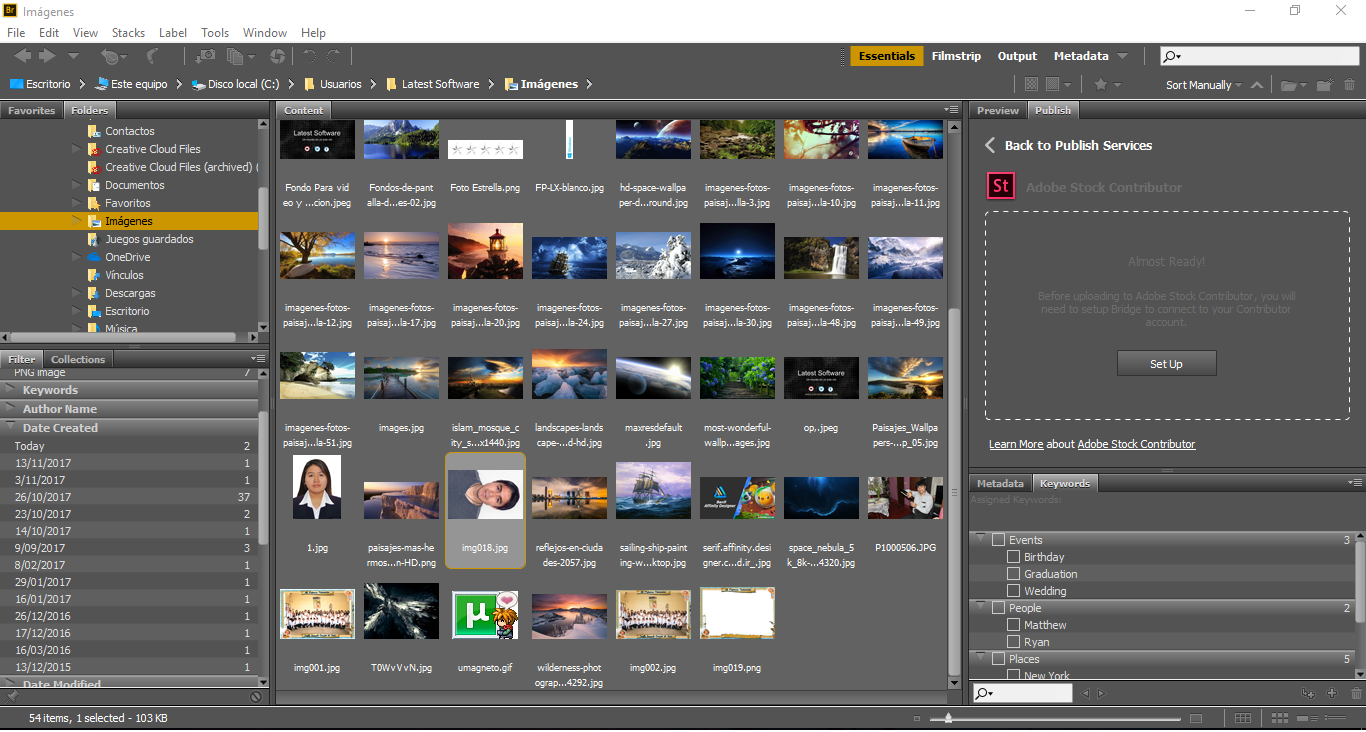Image resolution: width=1366 pixels, height=732 pixels.
Task: Go back with the left arrow icon
Action: click(x=22, y=56)
